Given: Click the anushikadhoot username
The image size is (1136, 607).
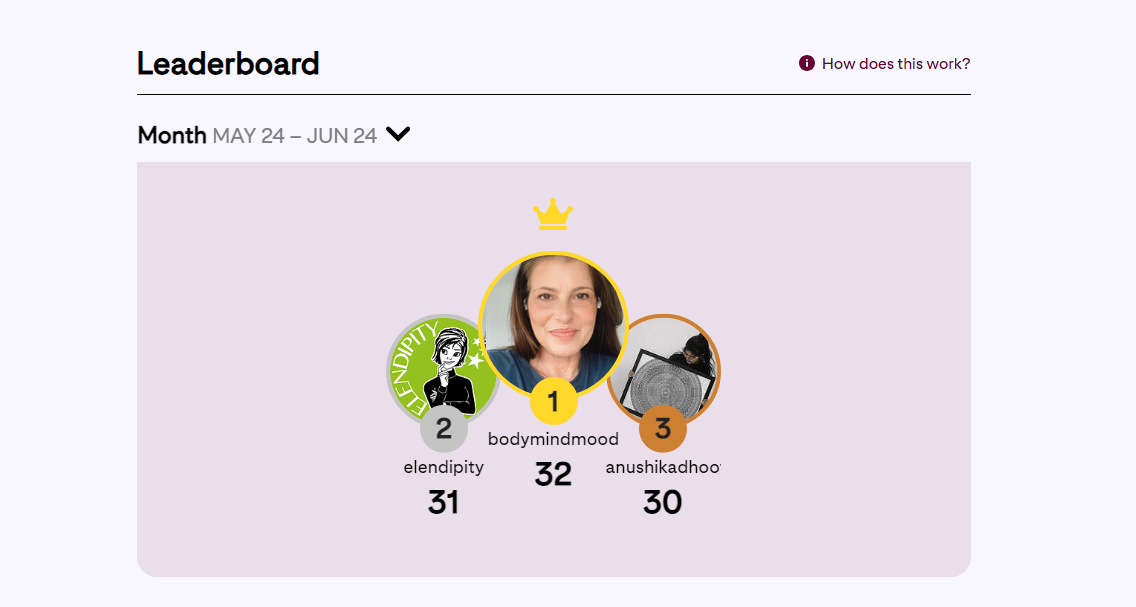Looking at the screenshot, I should (x=662, y=467).
